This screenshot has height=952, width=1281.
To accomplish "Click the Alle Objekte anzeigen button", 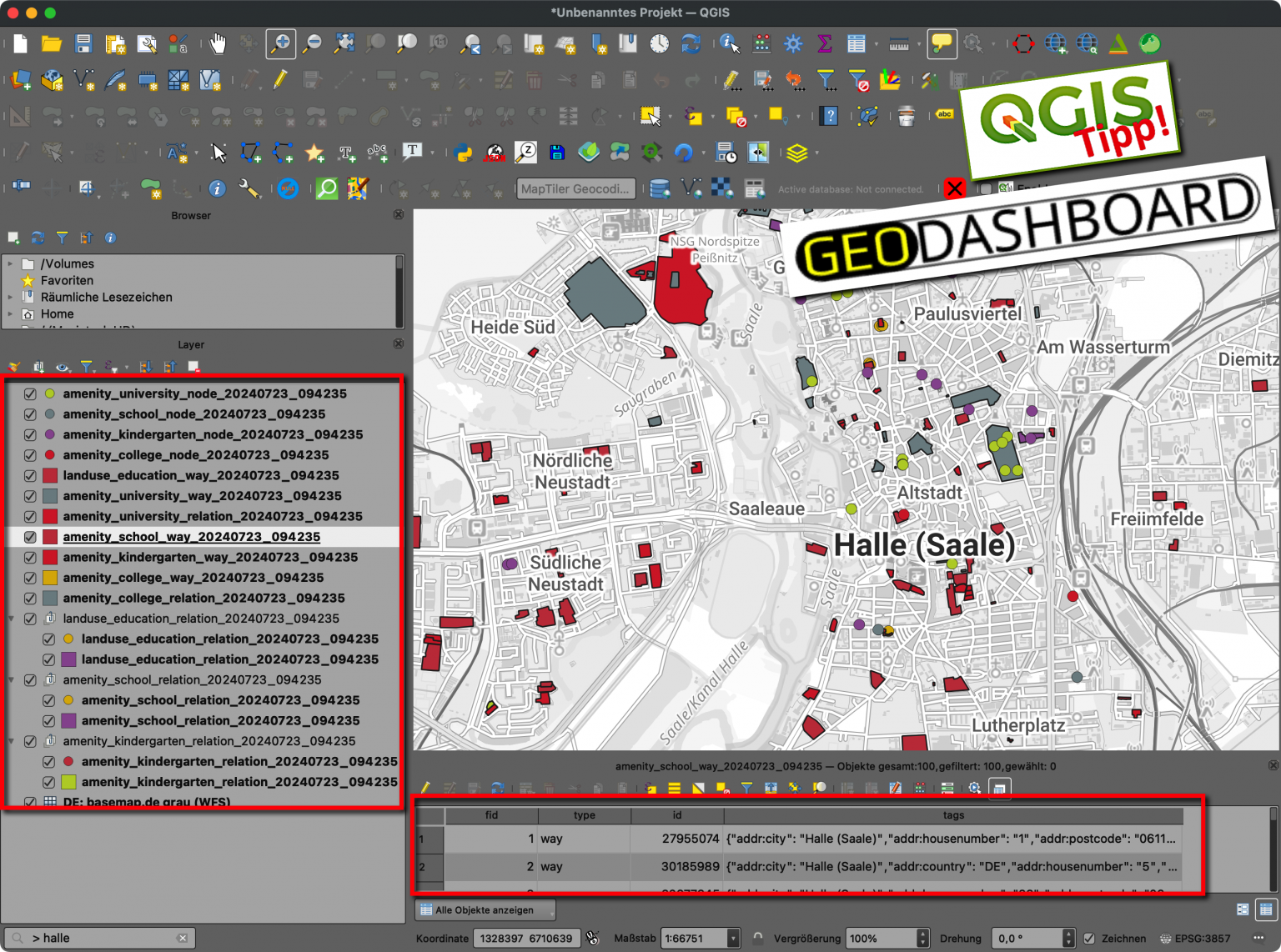I will 484,909.
